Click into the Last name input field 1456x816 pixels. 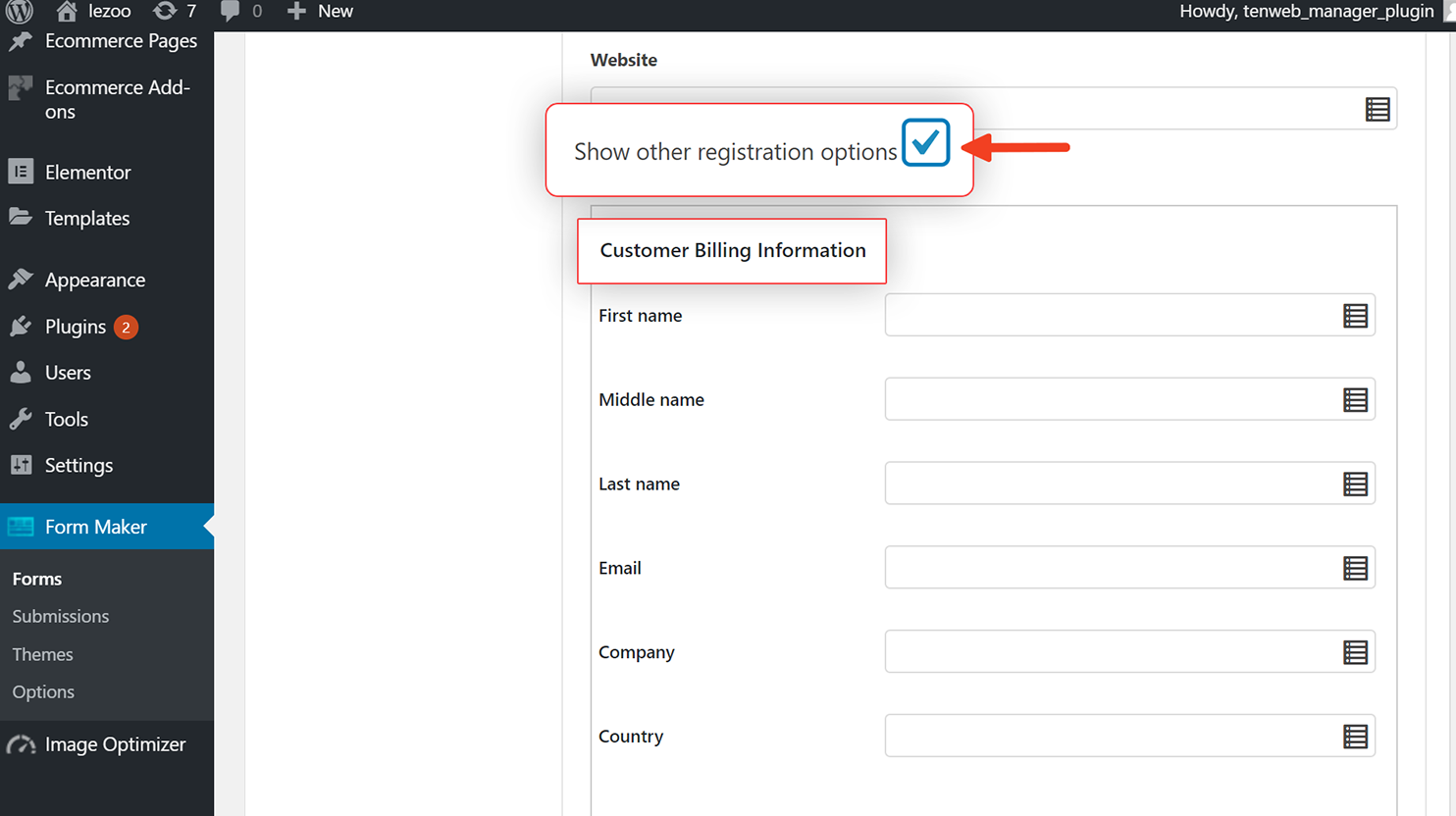click(1109, 484)
